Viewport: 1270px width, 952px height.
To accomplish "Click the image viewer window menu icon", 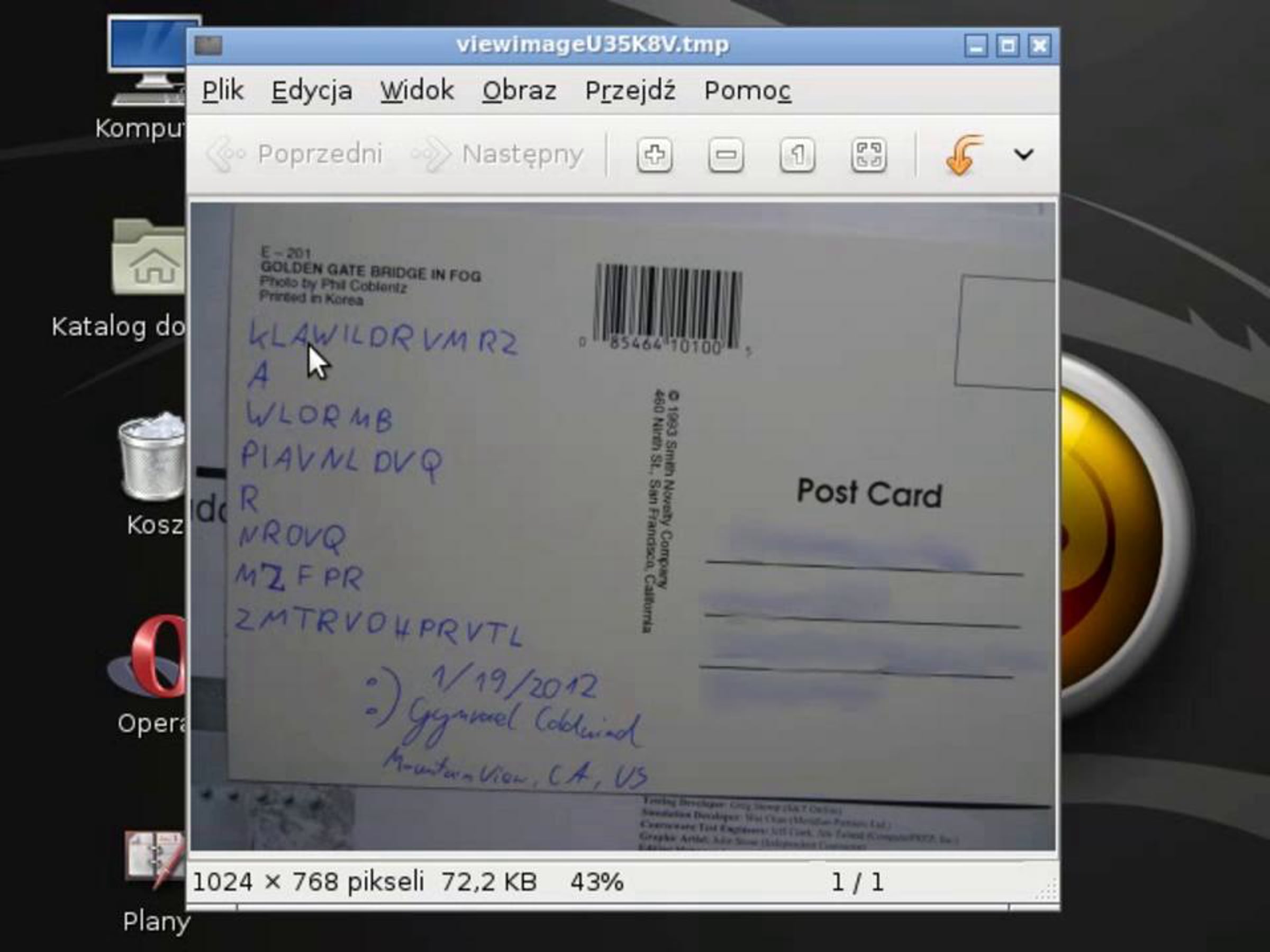I will tap(208, 45).
